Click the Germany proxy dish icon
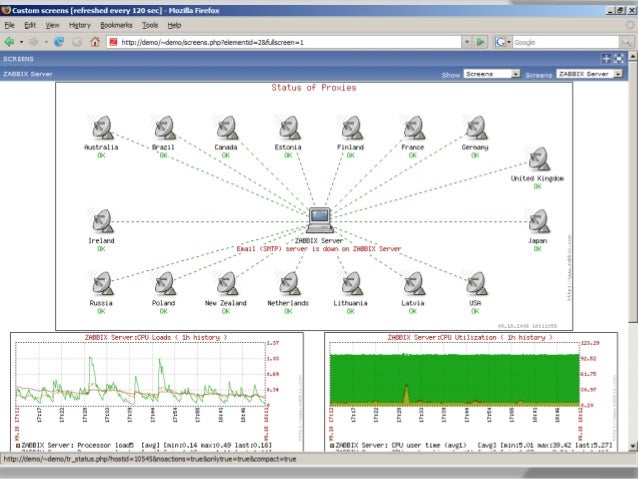This screenshot has height=479, width=638. click(x=476, y=128)
